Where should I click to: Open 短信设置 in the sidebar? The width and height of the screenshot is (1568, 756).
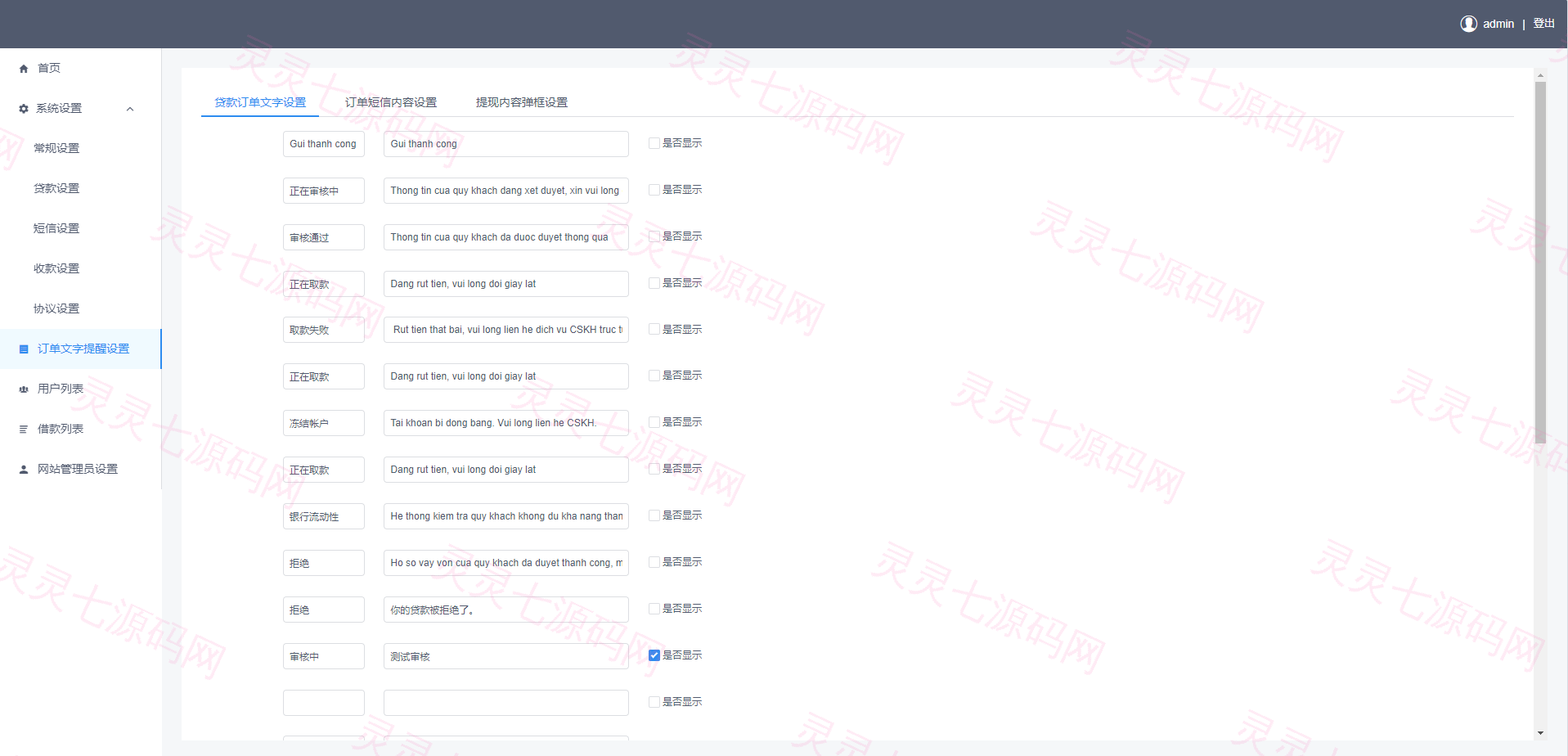(56, 228)
